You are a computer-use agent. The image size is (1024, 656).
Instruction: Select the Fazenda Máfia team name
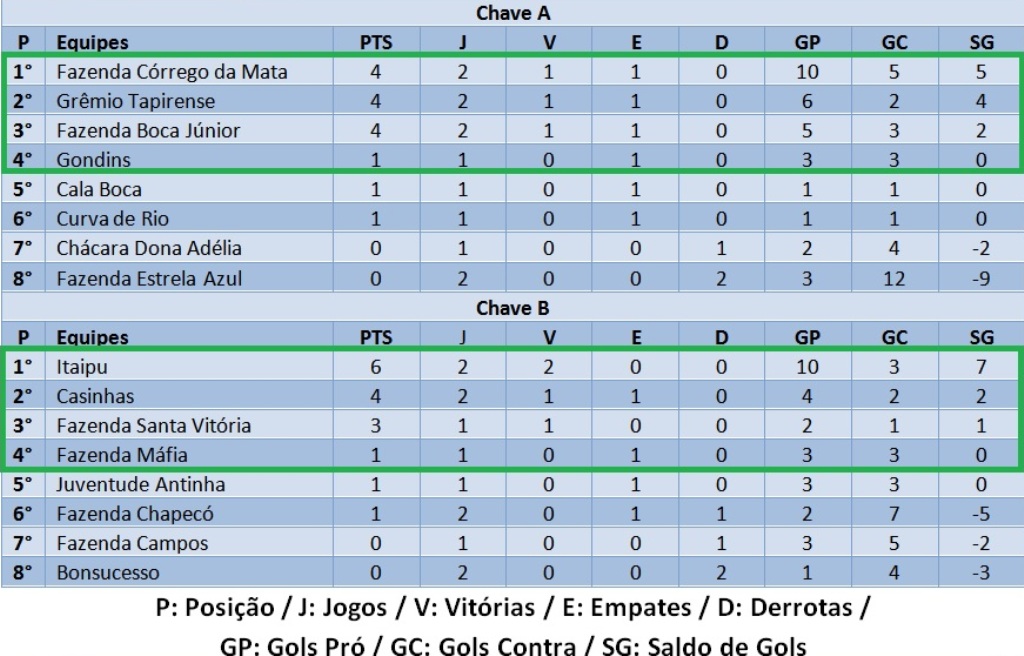(x=122, y=455)
